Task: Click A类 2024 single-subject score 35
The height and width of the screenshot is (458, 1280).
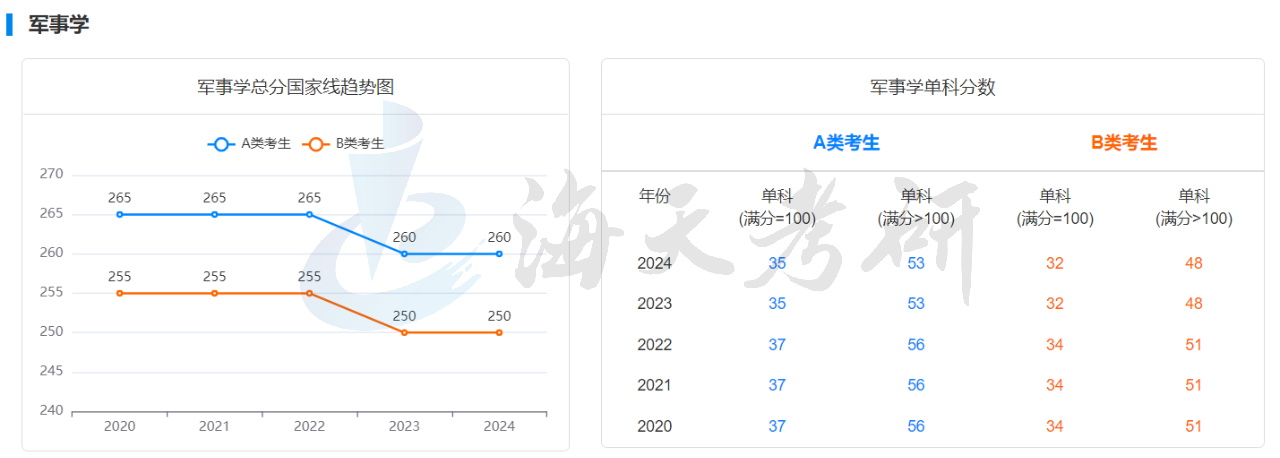Action: pos(777,263)
